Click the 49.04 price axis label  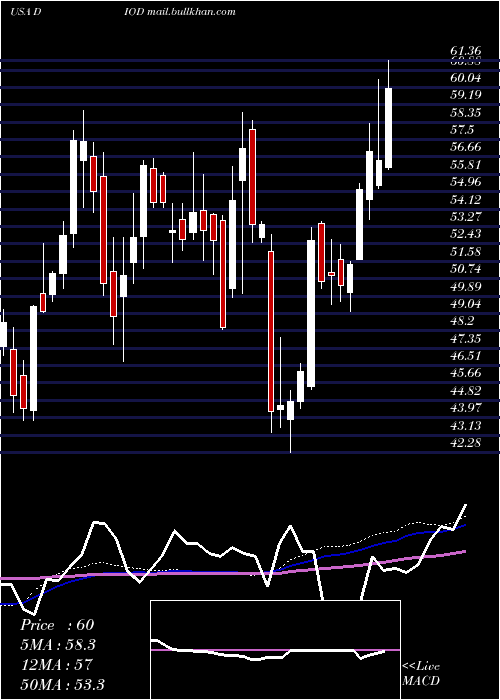465,304
